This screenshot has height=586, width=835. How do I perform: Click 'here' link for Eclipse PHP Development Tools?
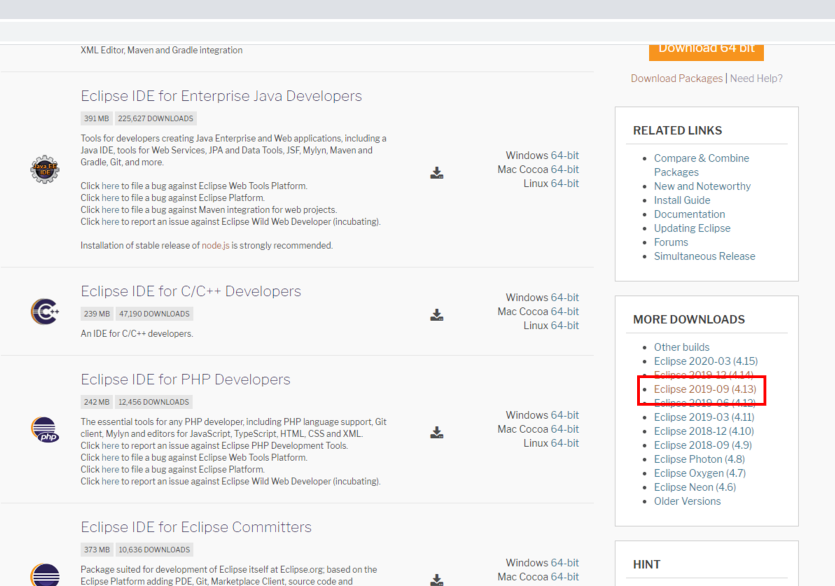pos(110,446)
